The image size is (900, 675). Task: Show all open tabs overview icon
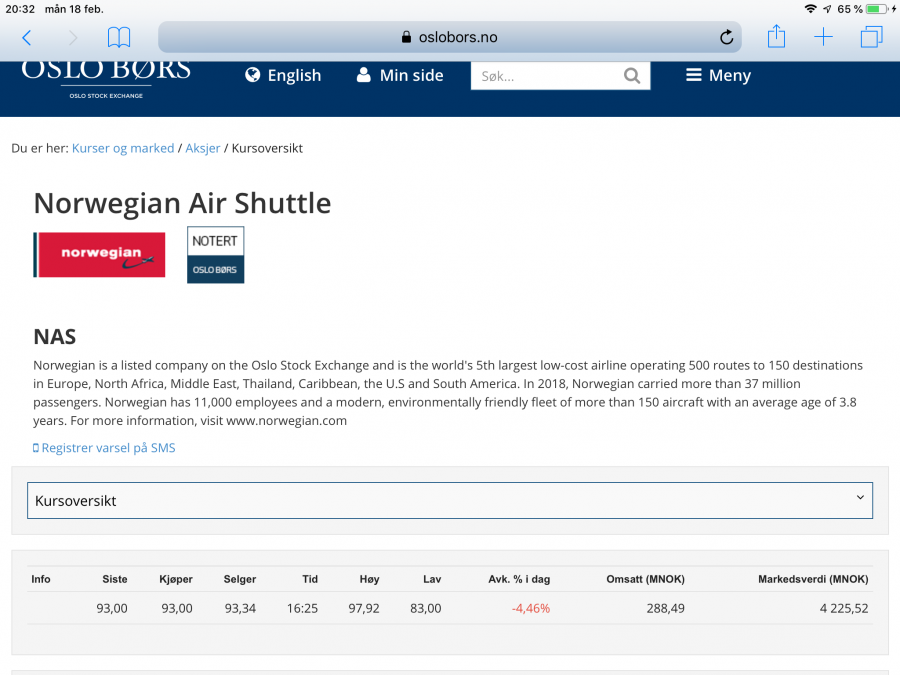[x=871, y=37]
